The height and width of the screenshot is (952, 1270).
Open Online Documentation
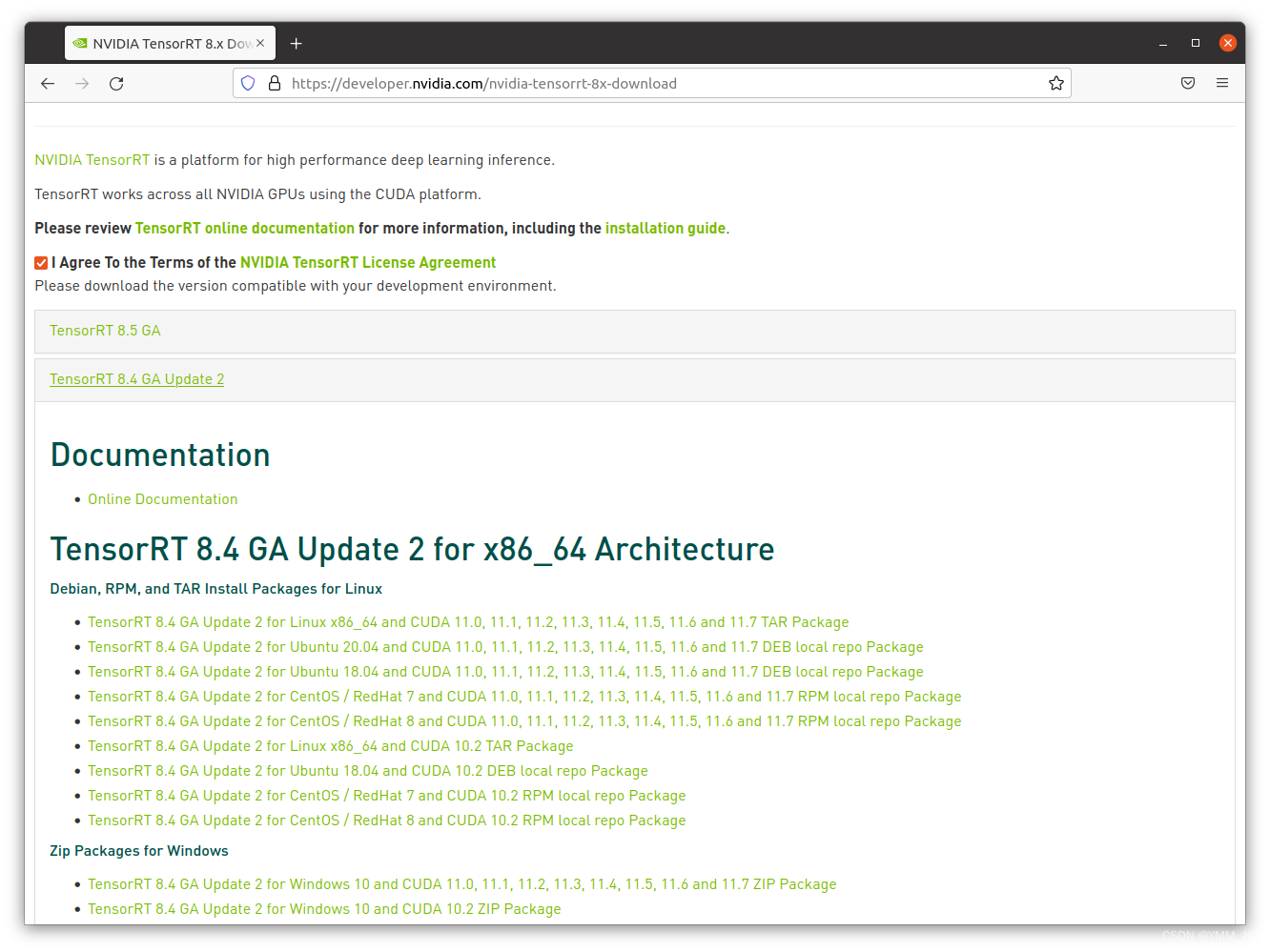tap(162, 498)
